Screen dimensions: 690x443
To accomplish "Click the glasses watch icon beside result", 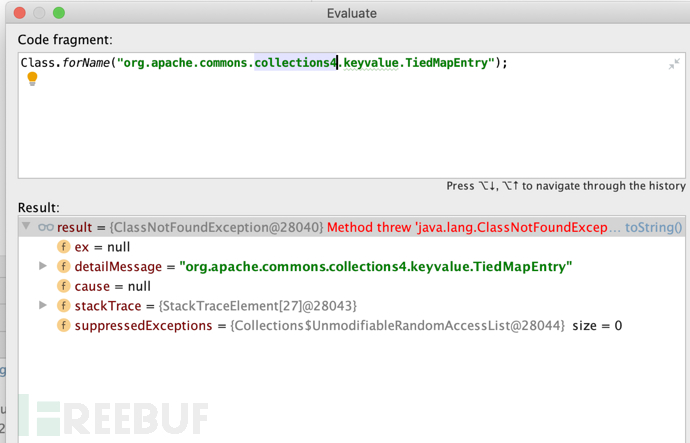I will click(46, 227).
